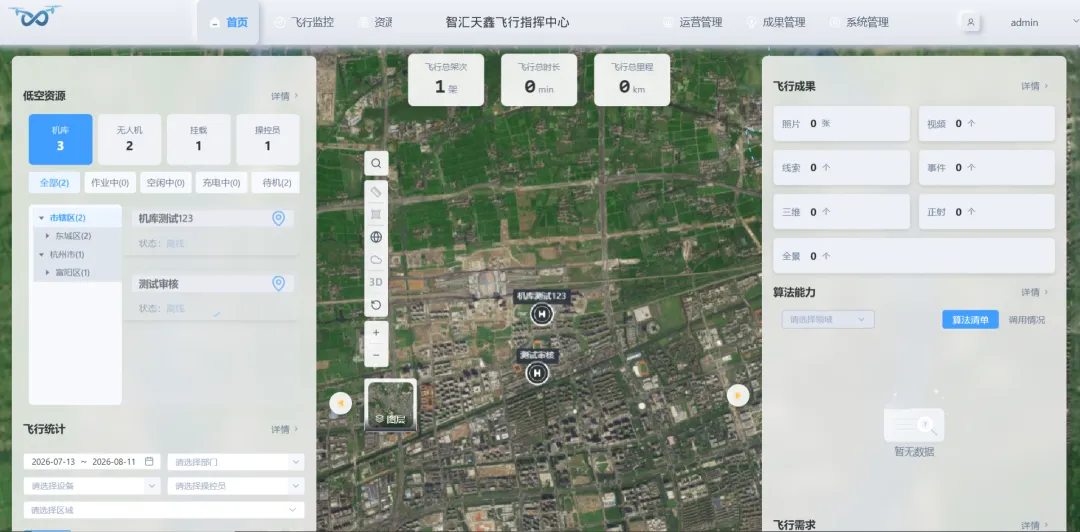Open 低空资源 详情 link

click(284, 96)
